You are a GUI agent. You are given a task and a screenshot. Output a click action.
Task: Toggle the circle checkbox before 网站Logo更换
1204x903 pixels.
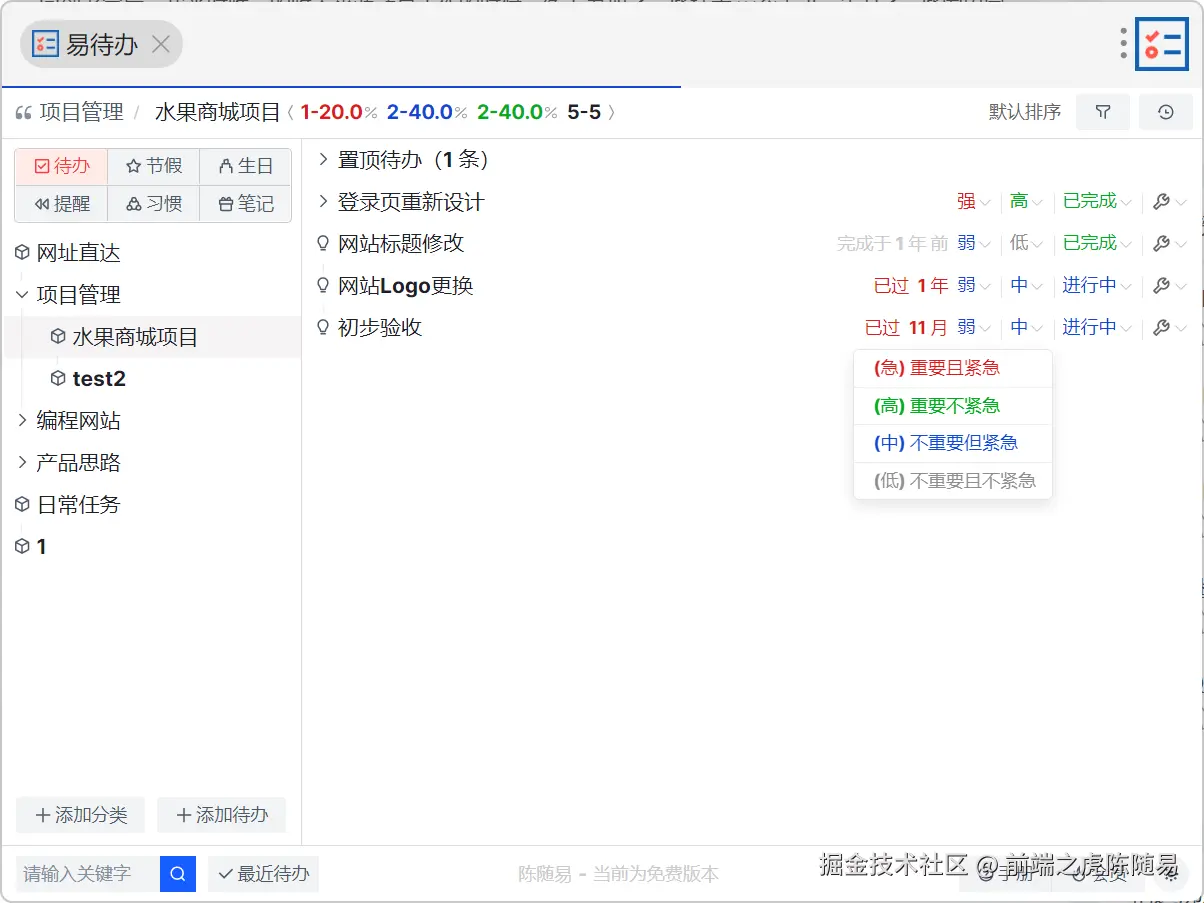322,285
